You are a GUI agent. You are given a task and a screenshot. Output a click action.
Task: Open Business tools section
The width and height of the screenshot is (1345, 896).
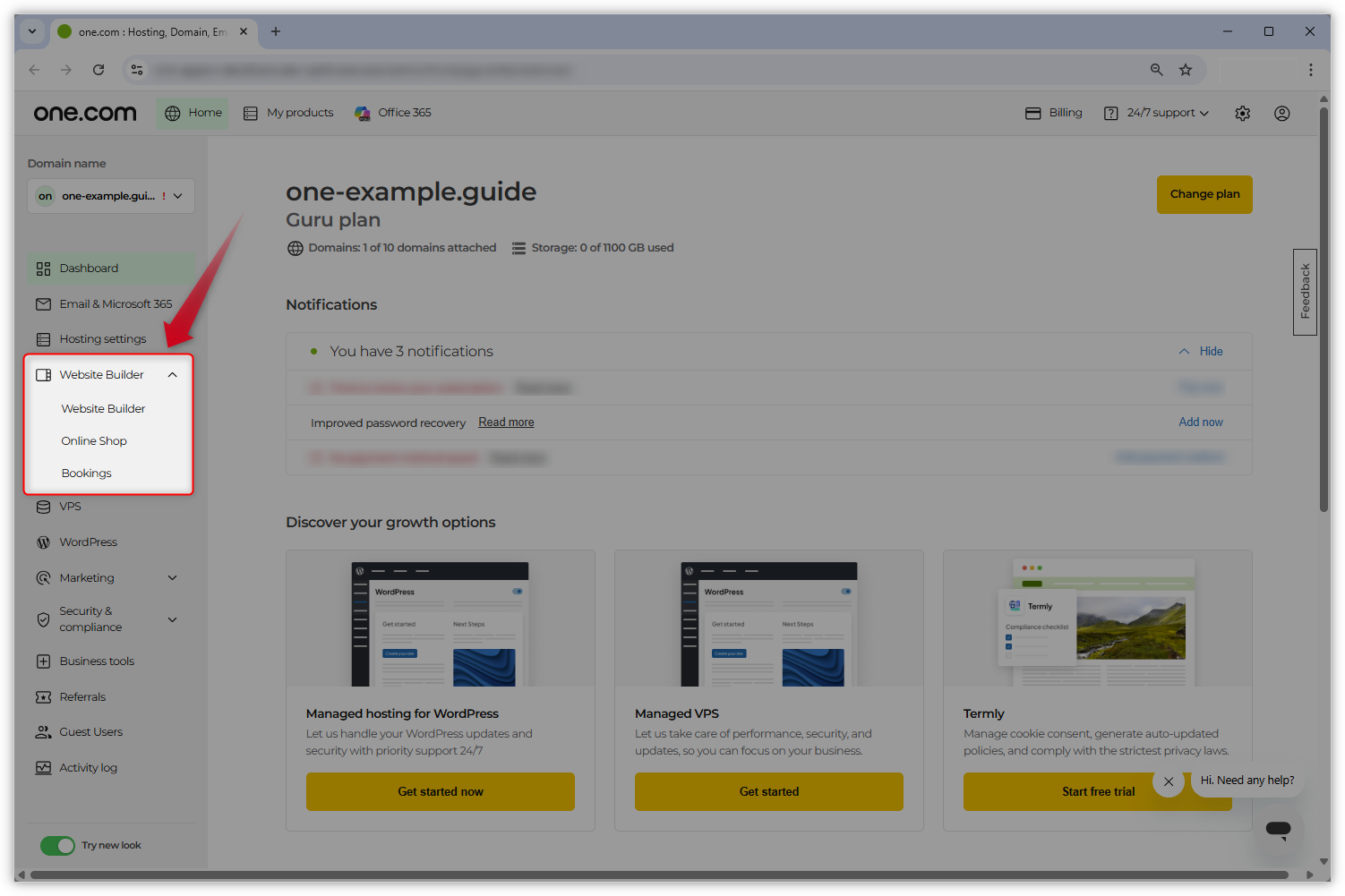[96, 661]
